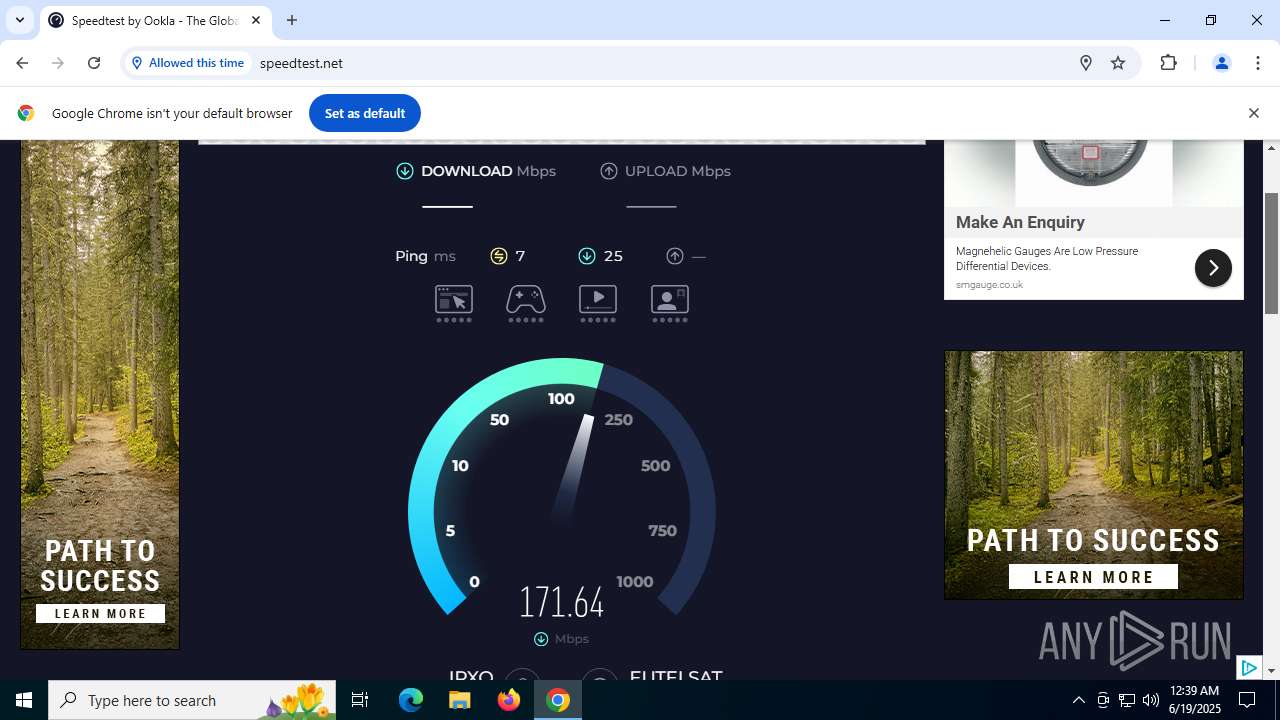This screenshot has height=720, width=1280.
Task: Click the Windows search box
Action: [x=193, y=700]
